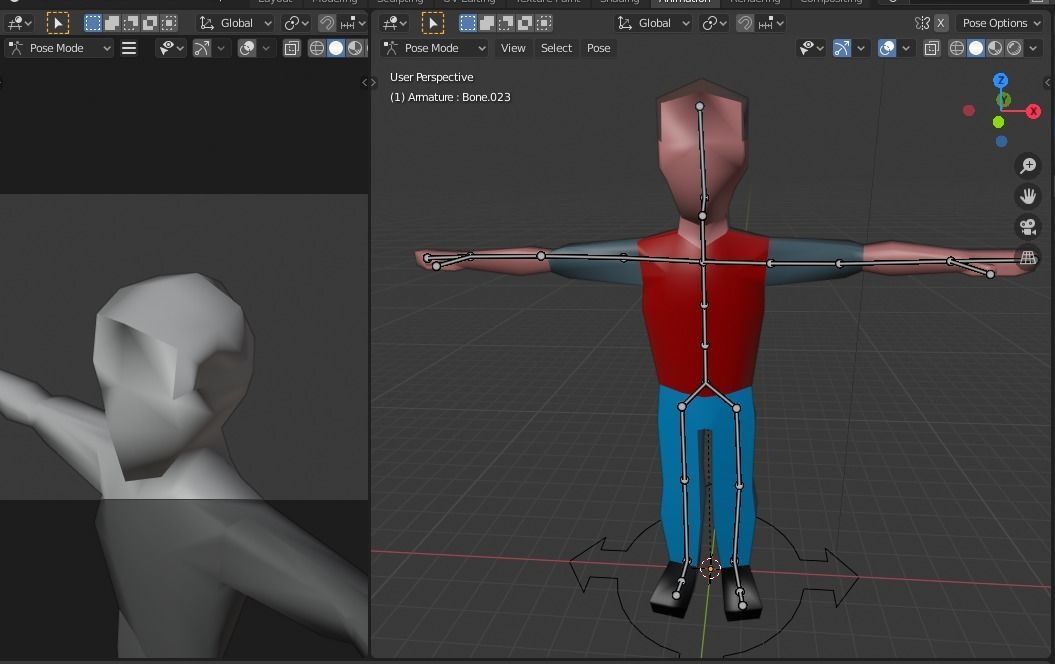
Task: Open pivot point dropdown in left viewport
Action: (295, 24)
